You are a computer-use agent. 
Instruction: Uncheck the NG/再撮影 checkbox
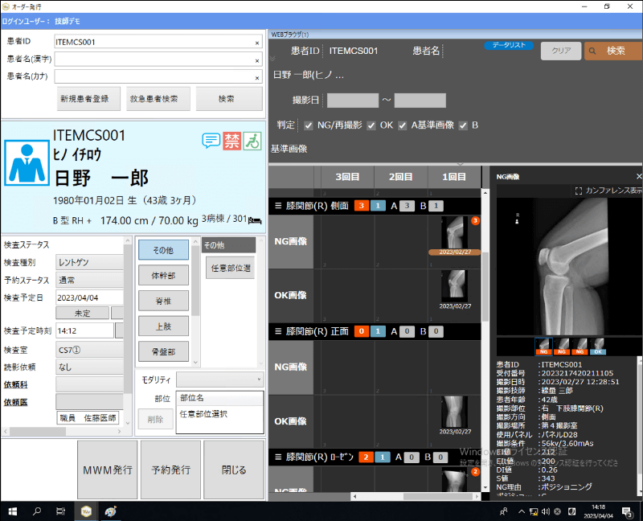(309, 126)
